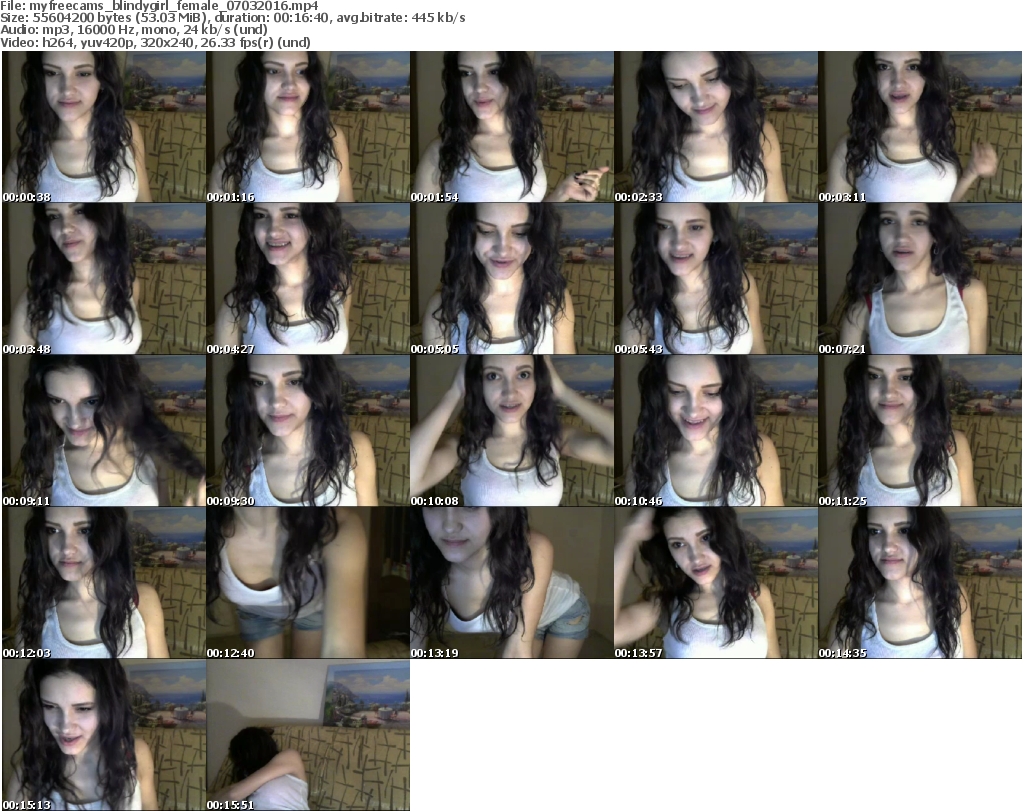The image size is (1024, 811).
Task: Click the thumbnail stamped 00:11:25
Action: [x=920, y=431]
